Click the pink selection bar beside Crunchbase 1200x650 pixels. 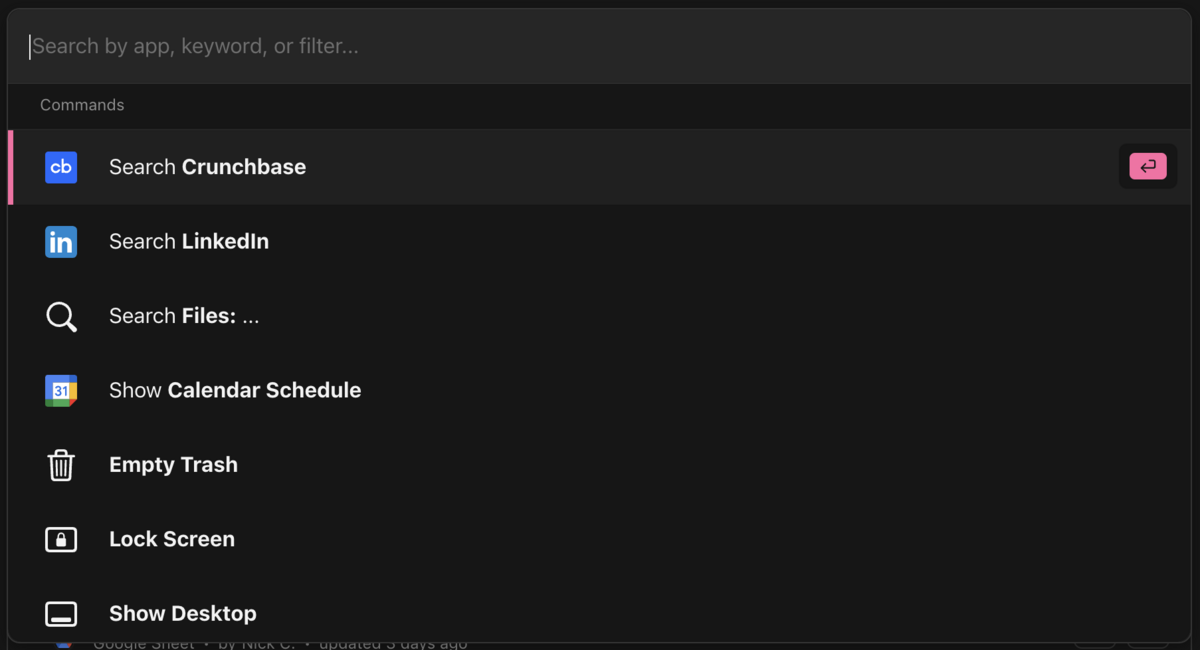11,167
